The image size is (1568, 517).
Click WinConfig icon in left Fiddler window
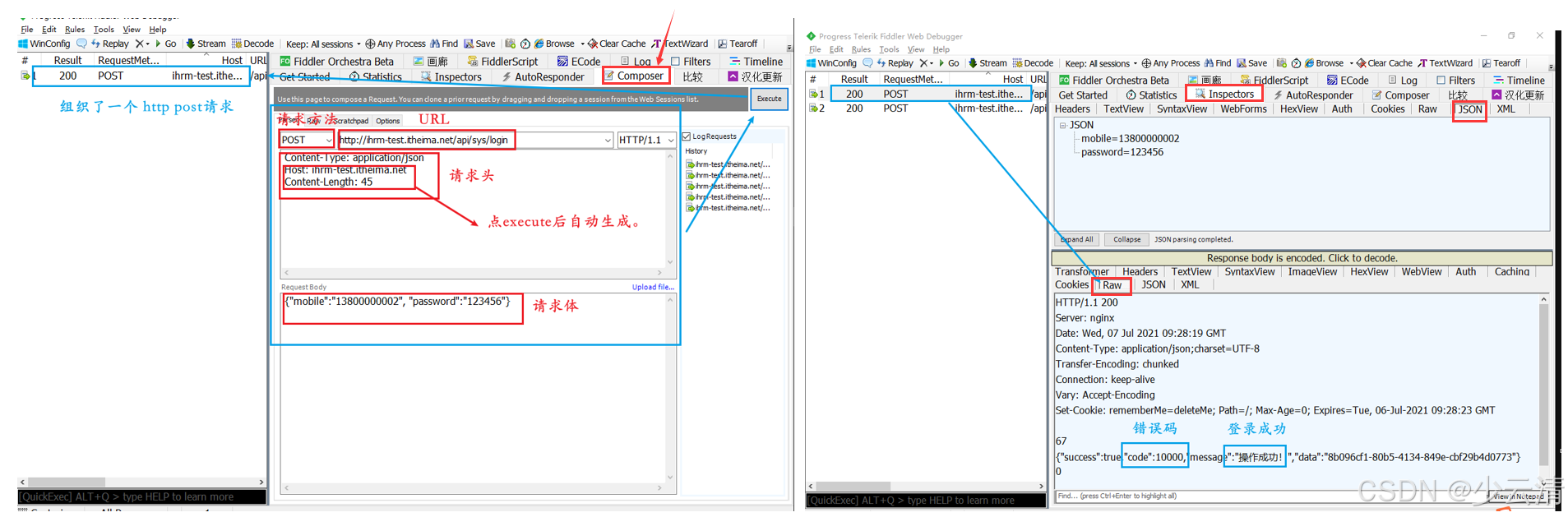click(x=23, y=44)
